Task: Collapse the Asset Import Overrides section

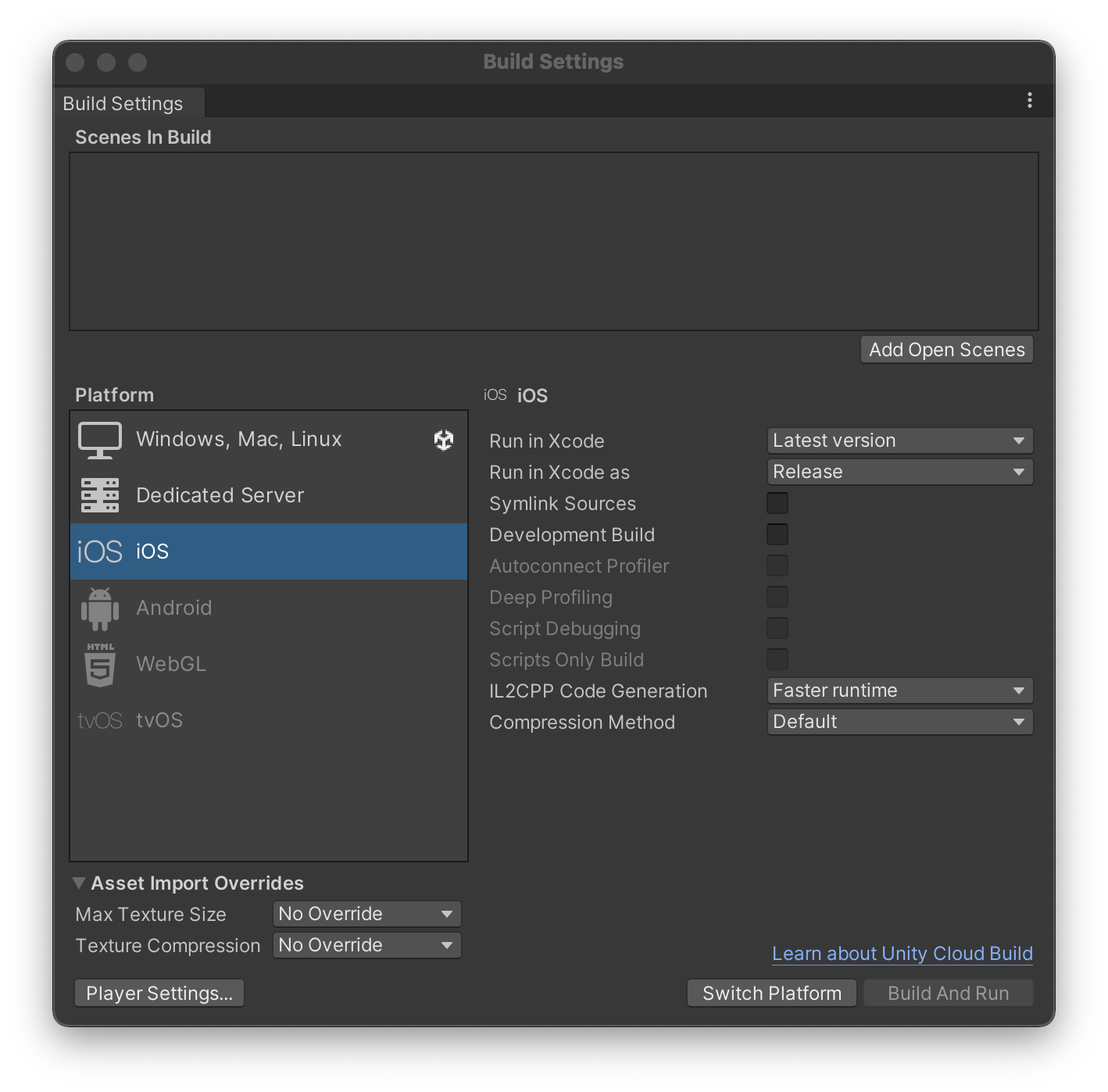Action: coord(79,883)
